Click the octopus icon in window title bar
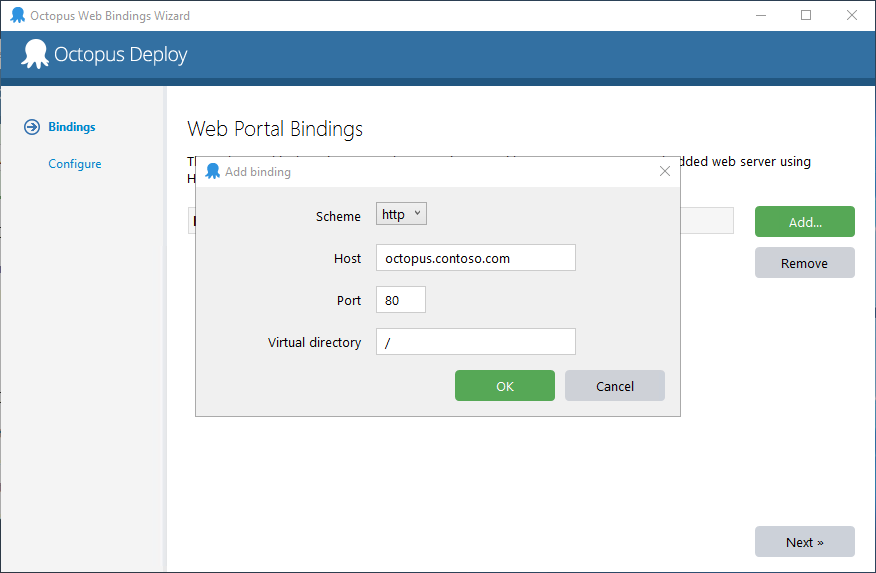 pos(18,15)
